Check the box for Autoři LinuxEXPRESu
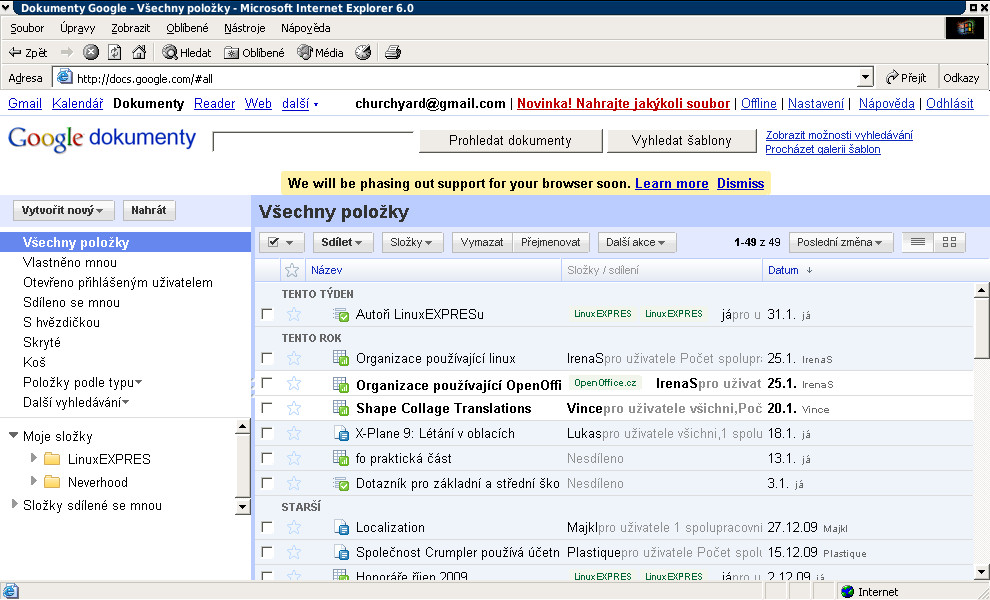990x600 pixels. (x=267, y=314)
